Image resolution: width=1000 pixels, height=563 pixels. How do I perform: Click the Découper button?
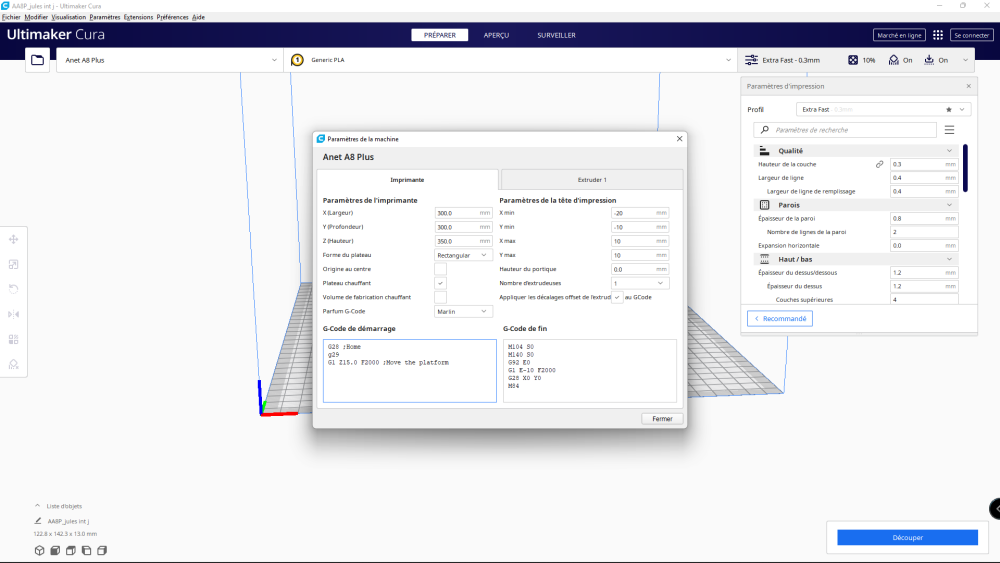click(907, 537)
